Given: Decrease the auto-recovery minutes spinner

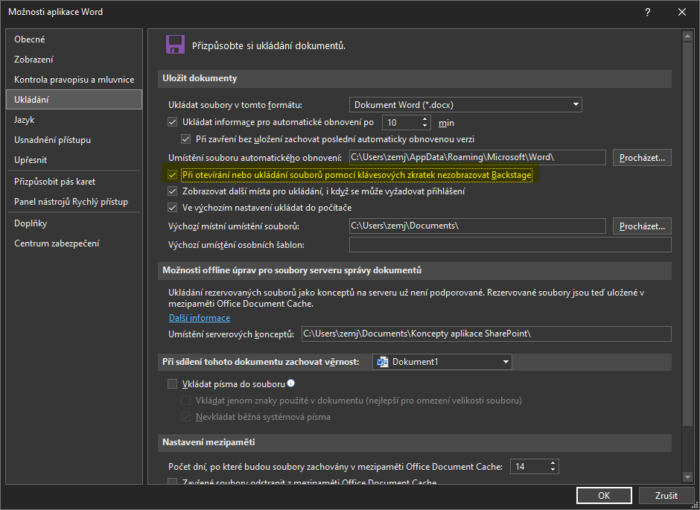Looking at the screenshot, I should click(x=425, y=125).
